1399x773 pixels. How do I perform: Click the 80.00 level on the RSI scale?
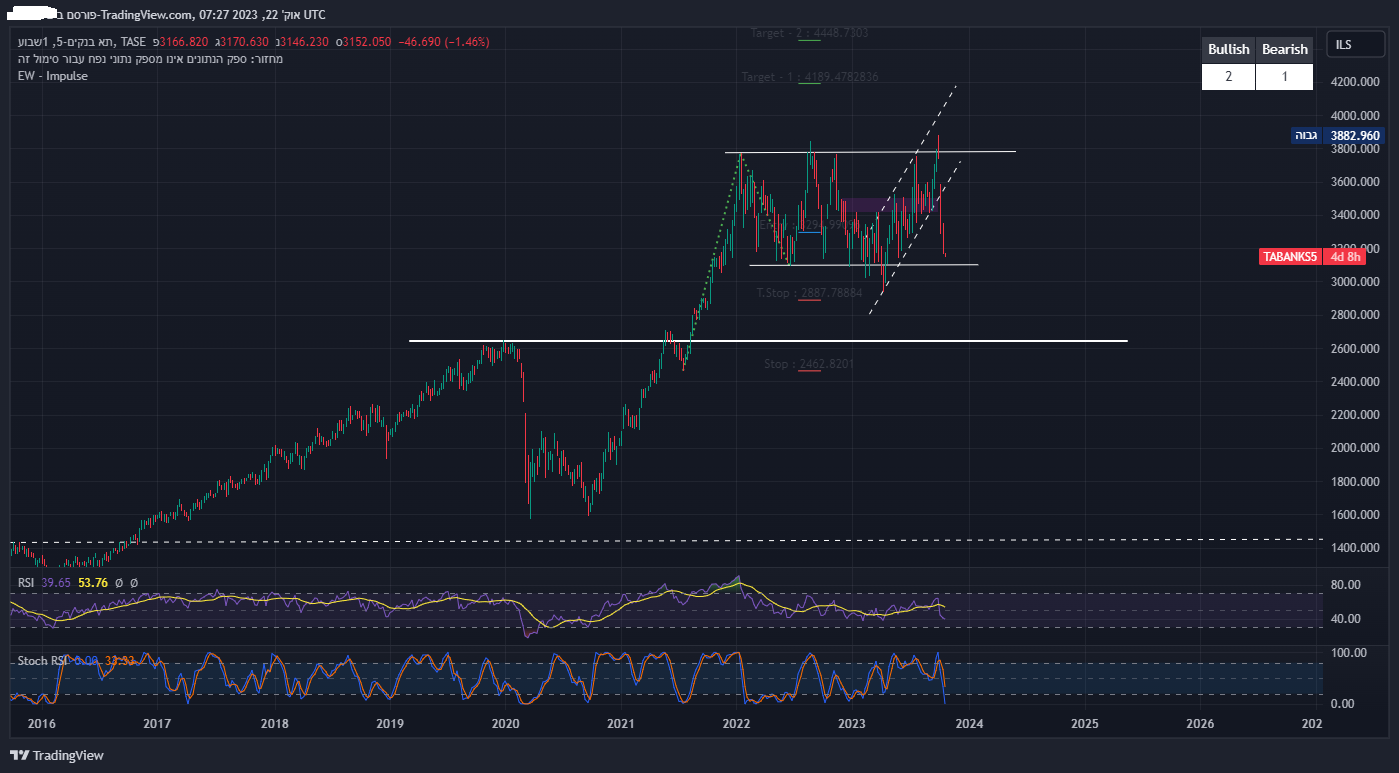(x=1347, y=585)
